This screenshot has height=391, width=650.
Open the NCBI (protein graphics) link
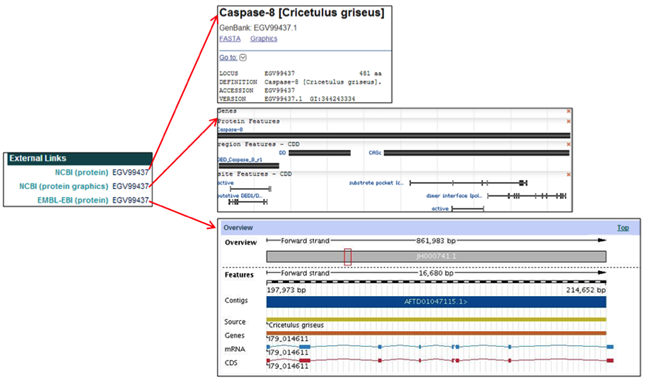(x=63, y=187)
